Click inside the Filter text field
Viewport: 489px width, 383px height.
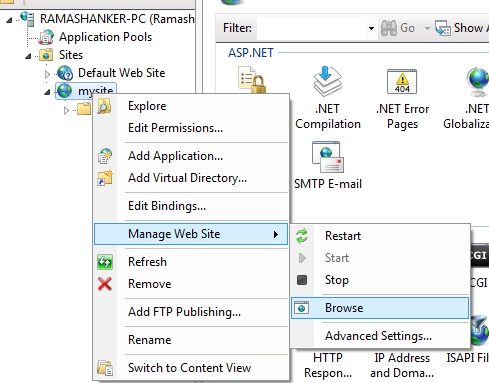pos(312,28)
